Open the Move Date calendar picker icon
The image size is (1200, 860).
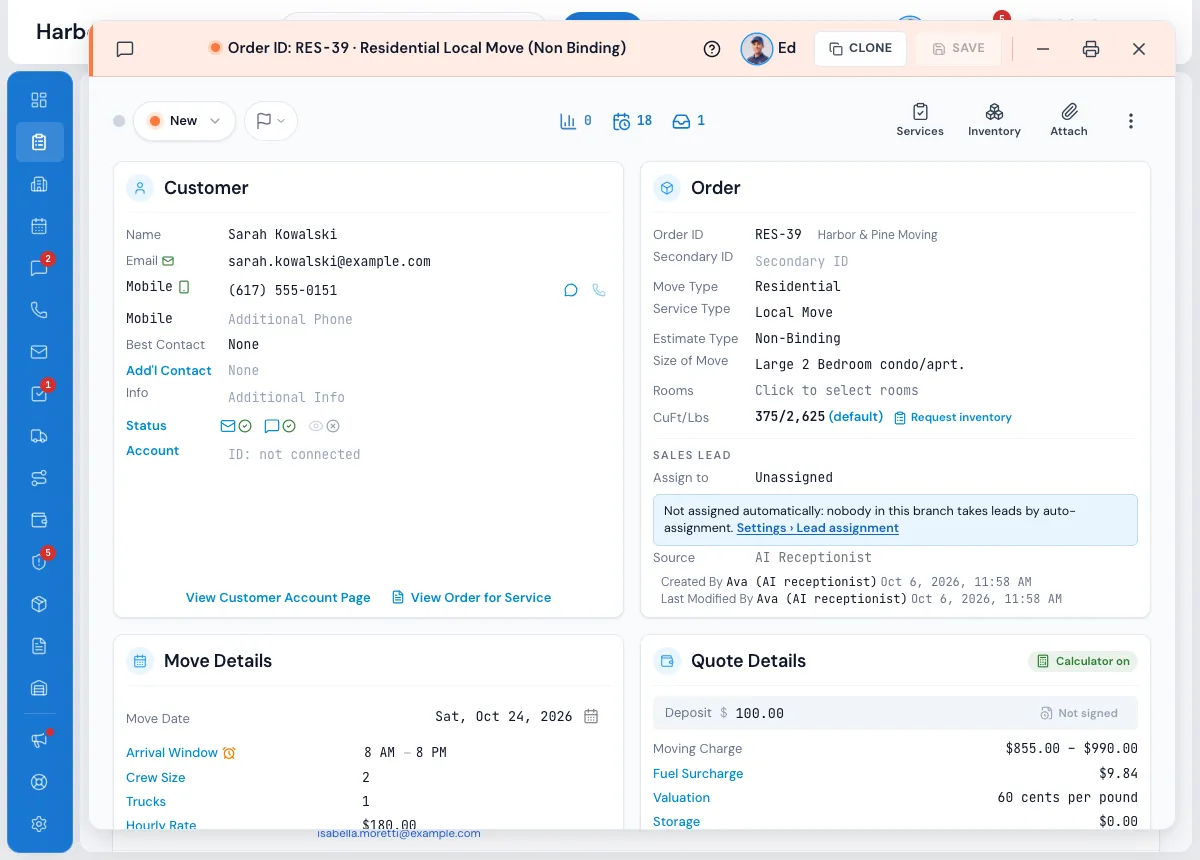591,716
